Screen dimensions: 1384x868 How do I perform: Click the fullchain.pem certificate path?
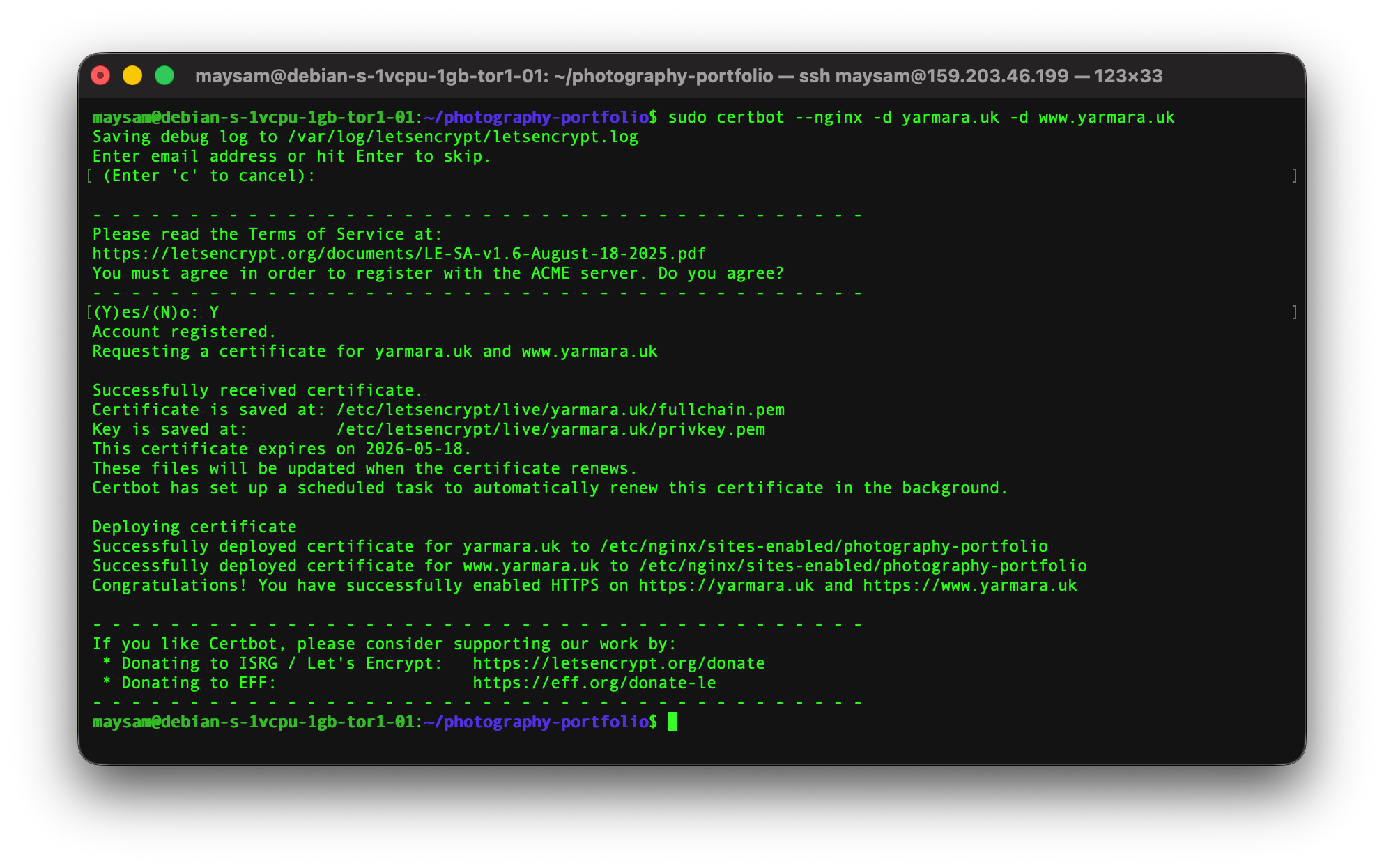(560, 410)
